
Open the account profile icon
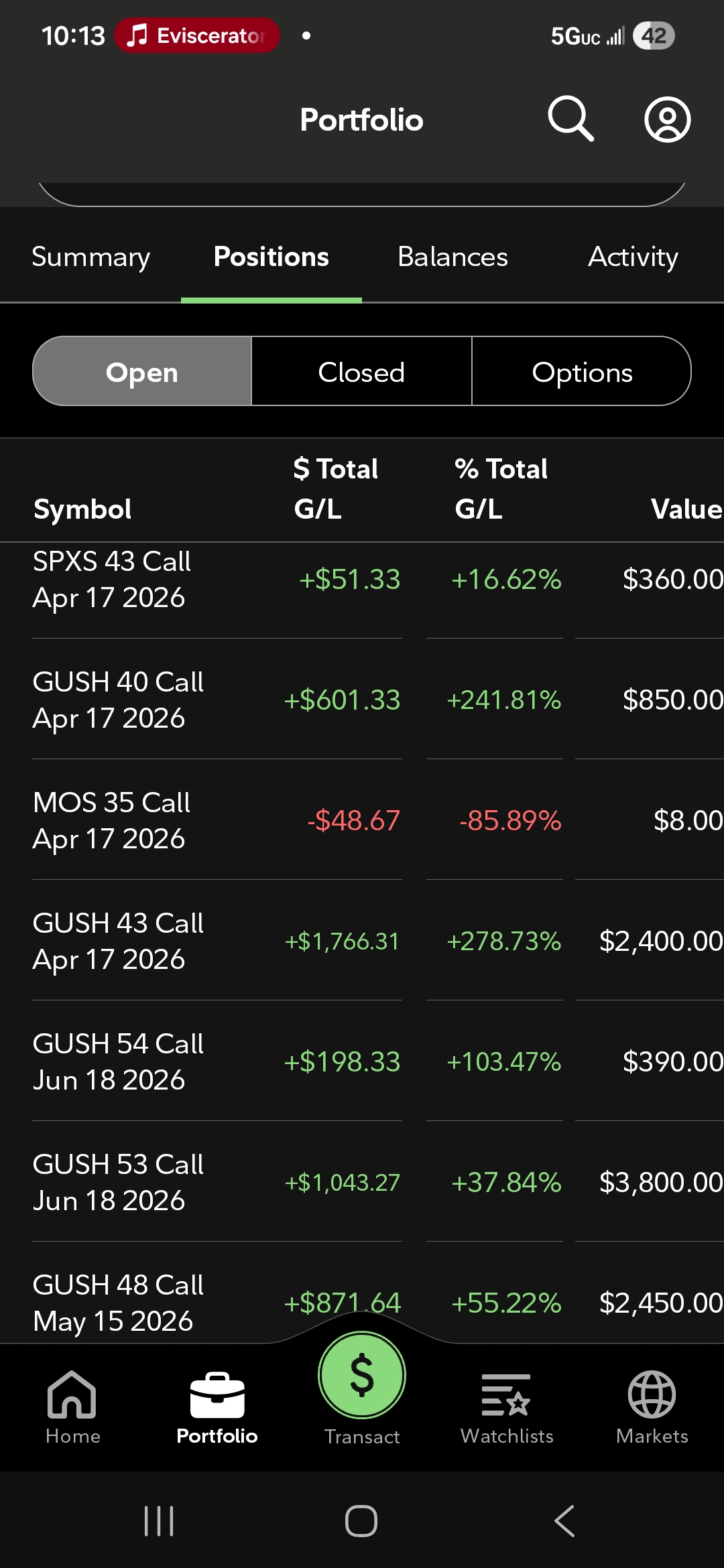(x=667, y=120)
